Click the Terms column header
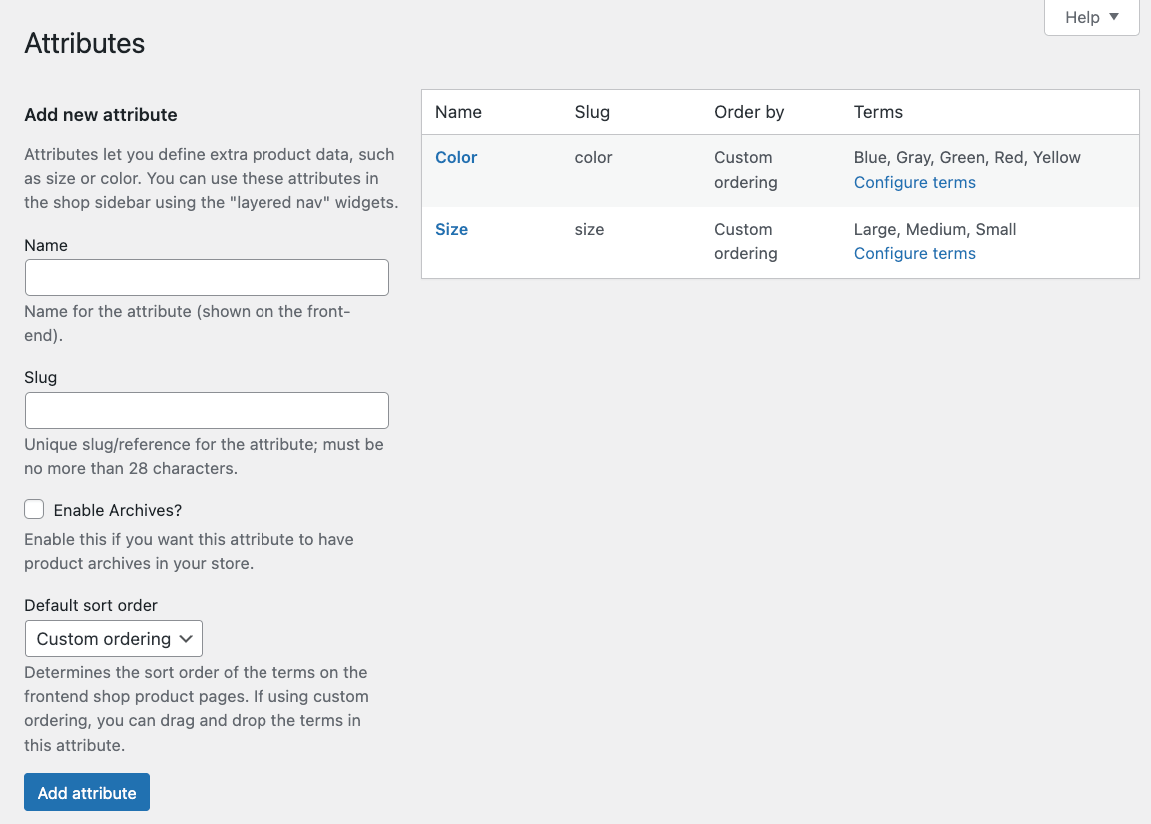Image resolution: width=1151 pixels, height=824 pixels. pyautogui.click(x=878, y=113)
